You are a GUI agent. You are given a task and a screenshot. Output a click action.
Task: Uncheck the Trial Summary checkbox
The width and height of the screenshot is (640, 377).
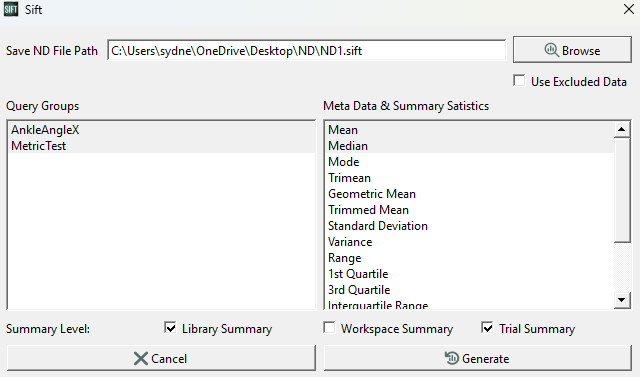487,328
